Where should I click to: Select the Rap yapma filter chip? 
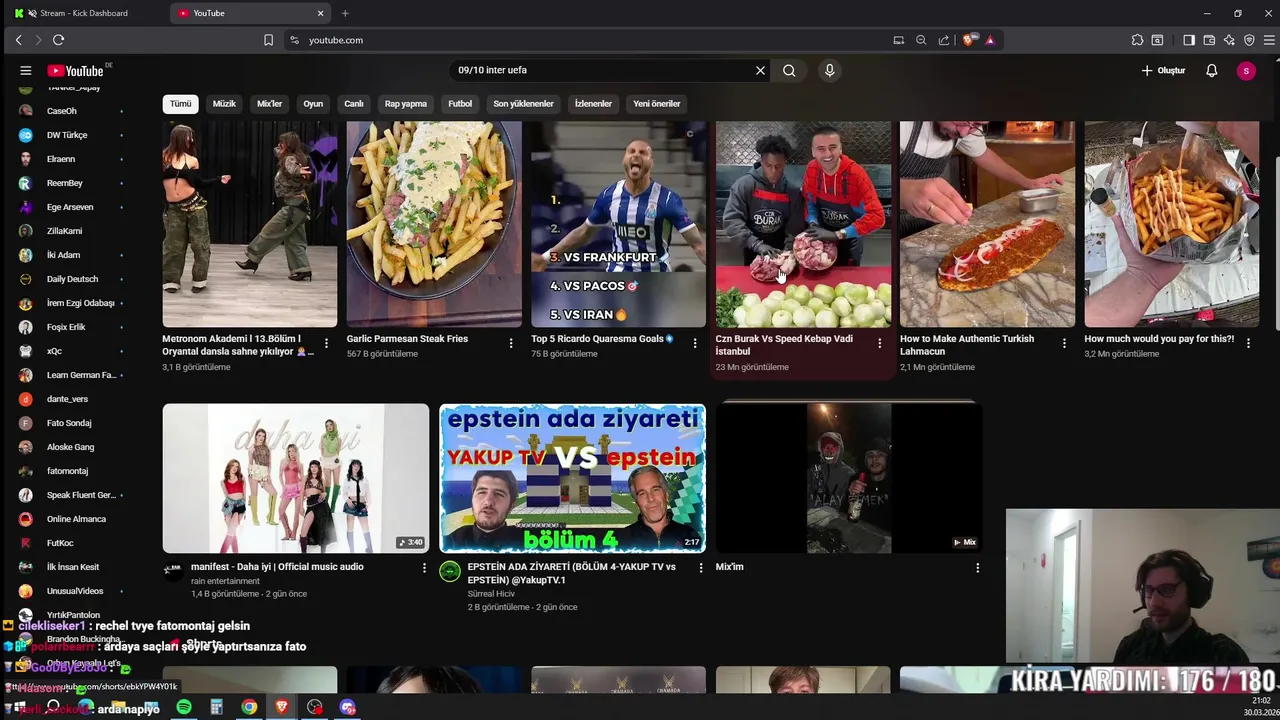[x=406, y=104]
